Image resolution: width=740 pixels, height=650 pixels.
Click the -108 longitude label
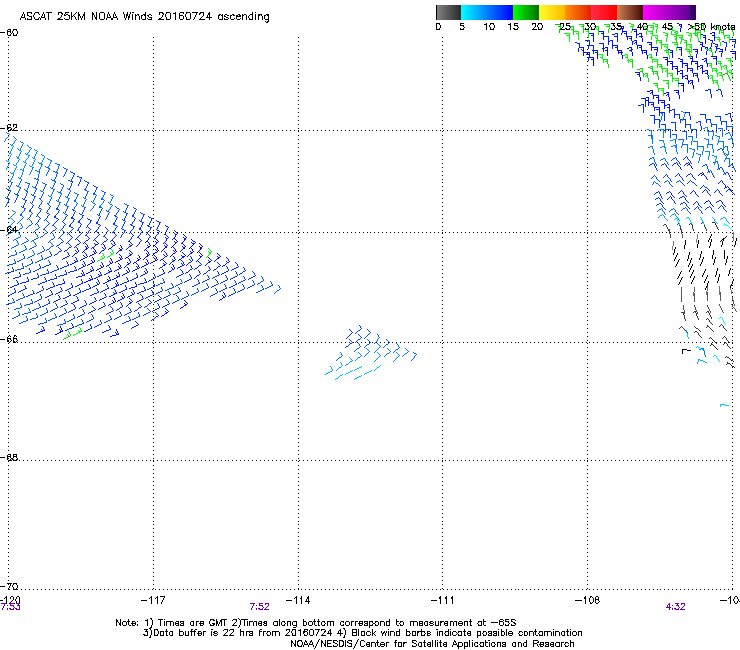tap(588, 600)
